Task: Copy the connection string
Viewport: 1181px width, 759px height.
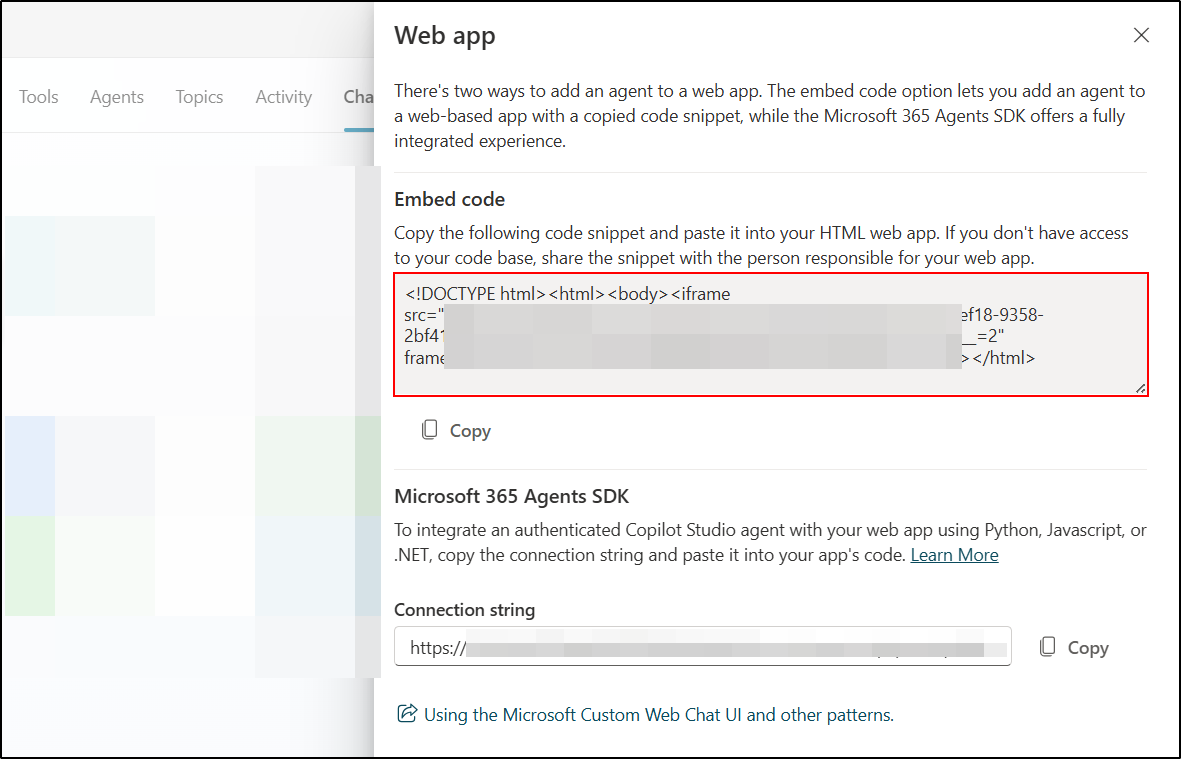Action: [1073, 648]
